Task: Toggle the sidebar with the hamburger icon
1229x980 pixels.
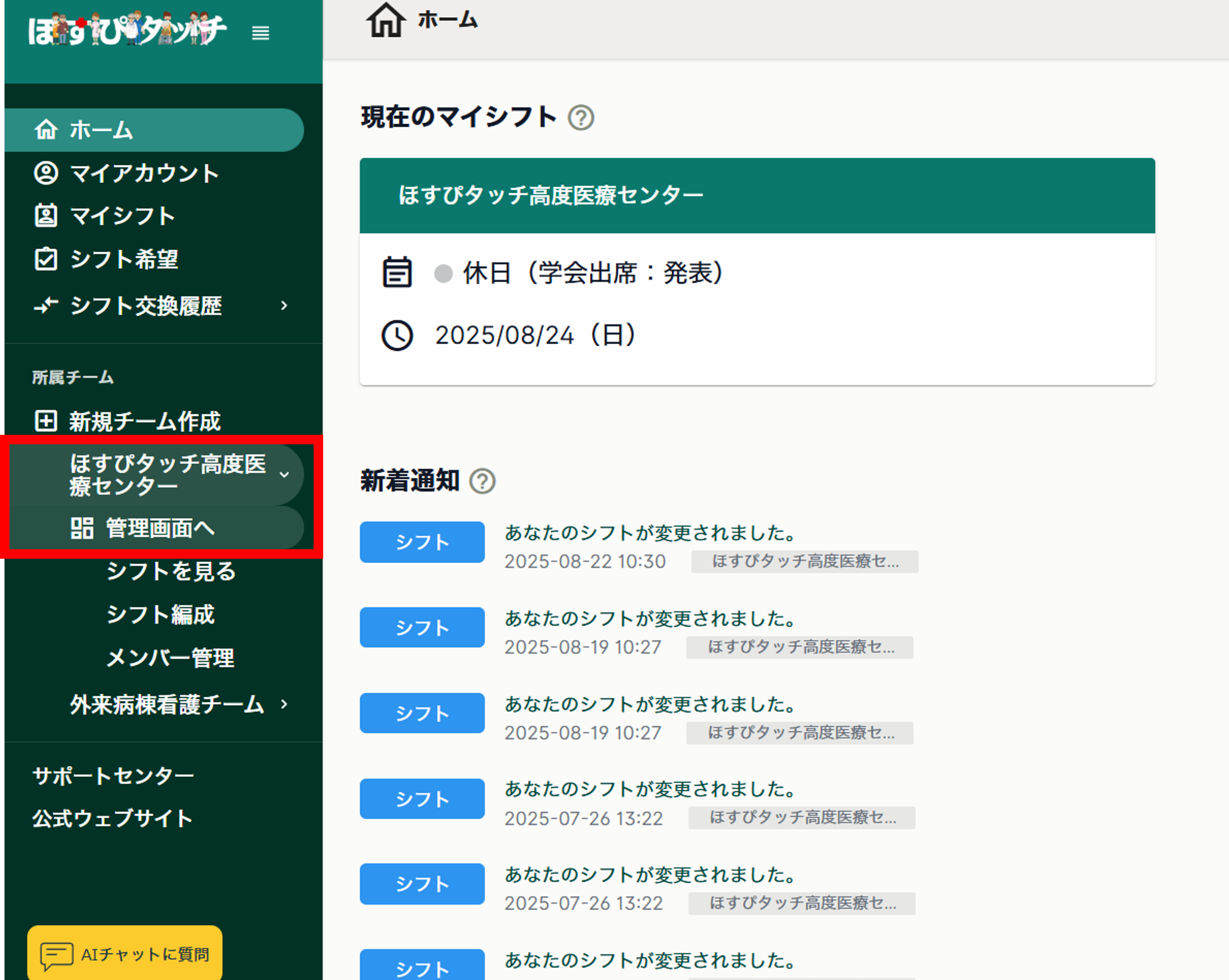Action: [261, 33]
